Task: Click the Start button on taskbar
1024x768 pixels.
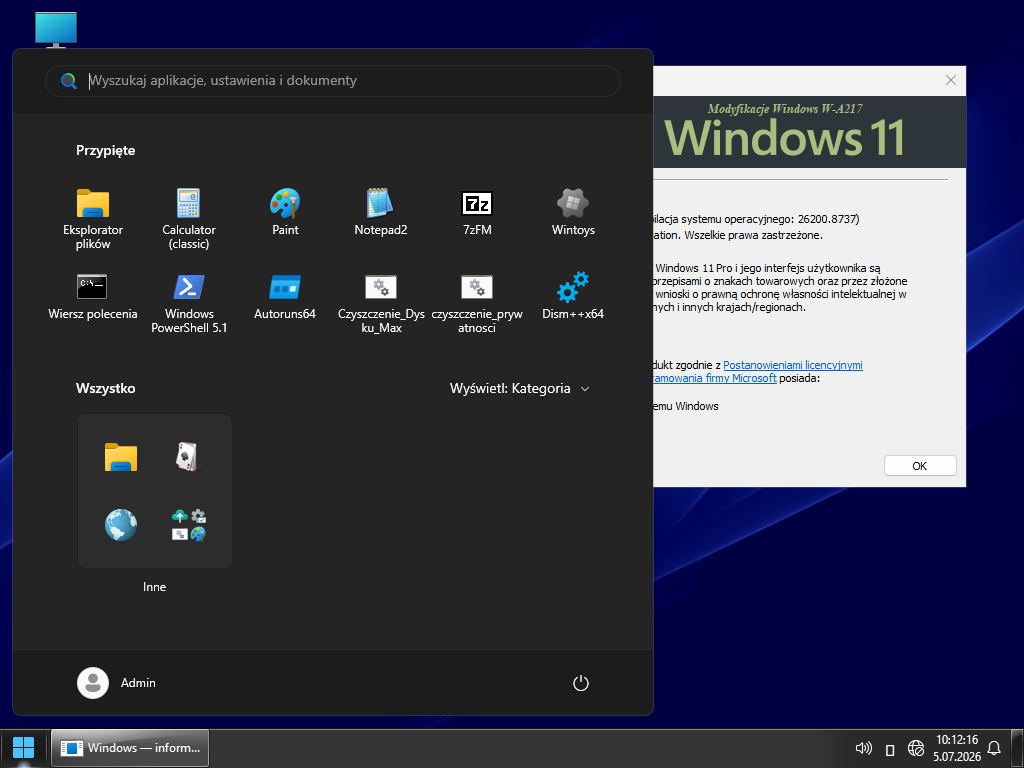Action: (24, 748)
